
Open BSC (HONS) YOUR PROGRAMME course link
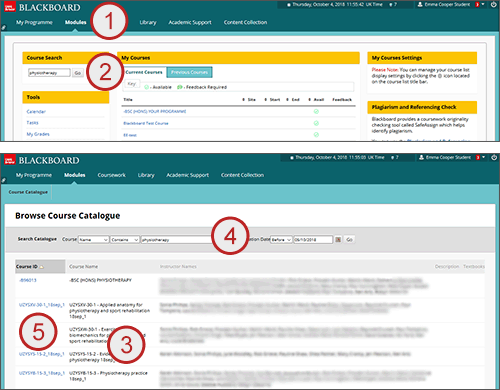pyautogui.click(x=155, y=111)
